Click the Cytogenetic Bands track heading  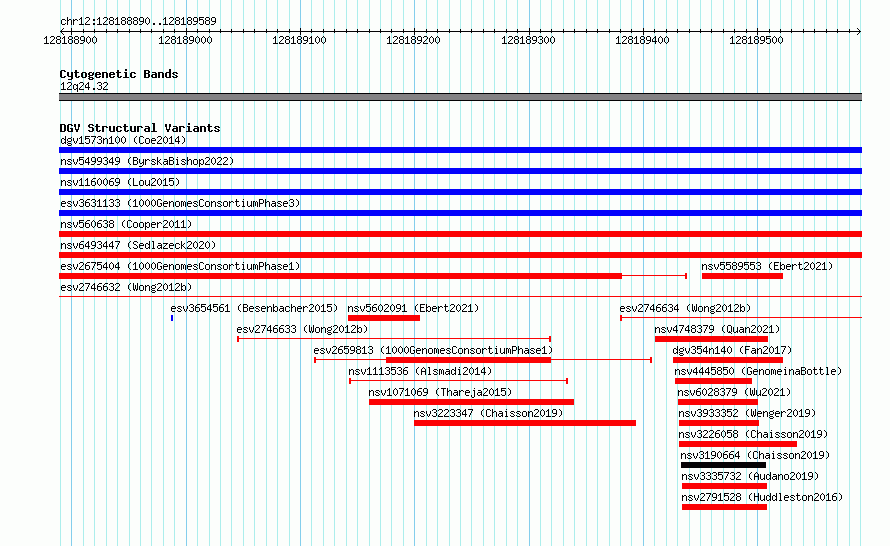click(x=119, y=74)
